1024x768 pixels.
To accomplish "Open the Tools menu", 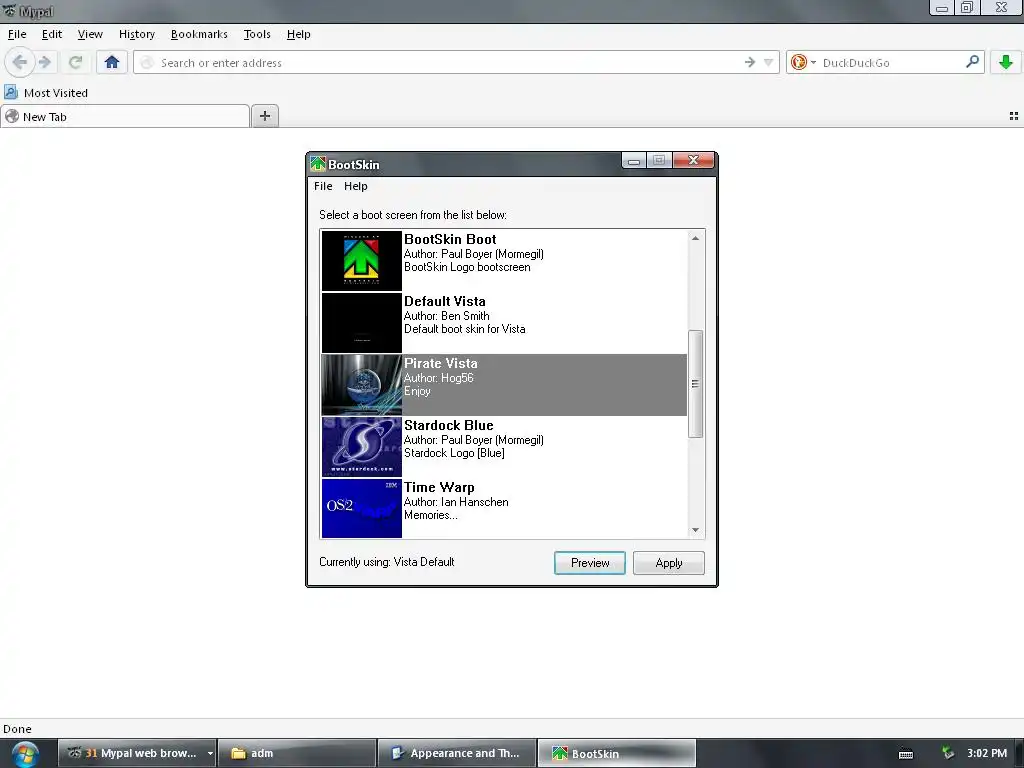I will click(257, 34).
